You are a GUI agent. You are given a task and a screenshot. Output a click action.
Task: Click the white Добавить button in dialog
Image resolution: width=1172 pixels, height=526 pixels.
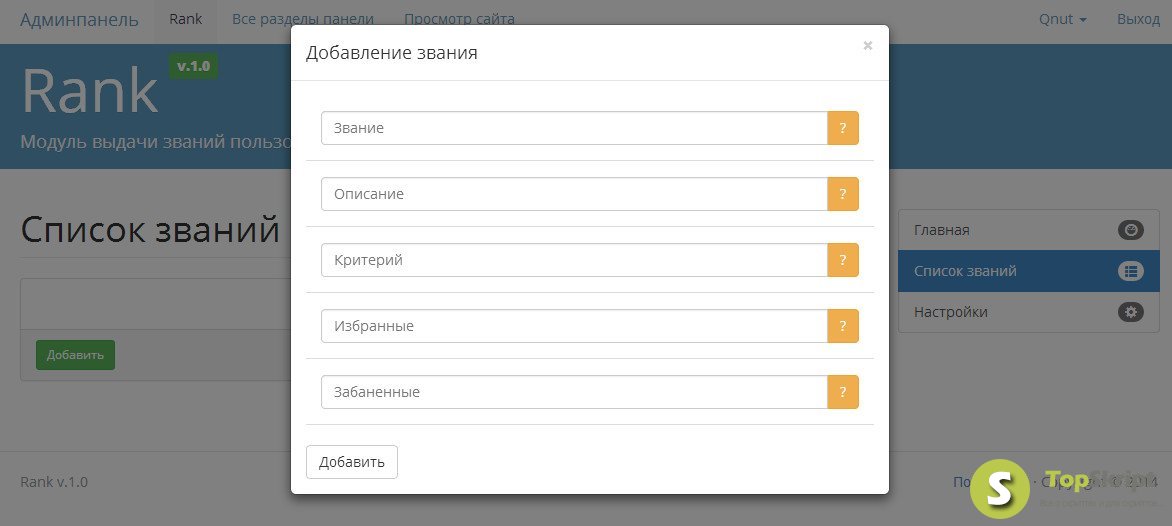tap(351, 462)
